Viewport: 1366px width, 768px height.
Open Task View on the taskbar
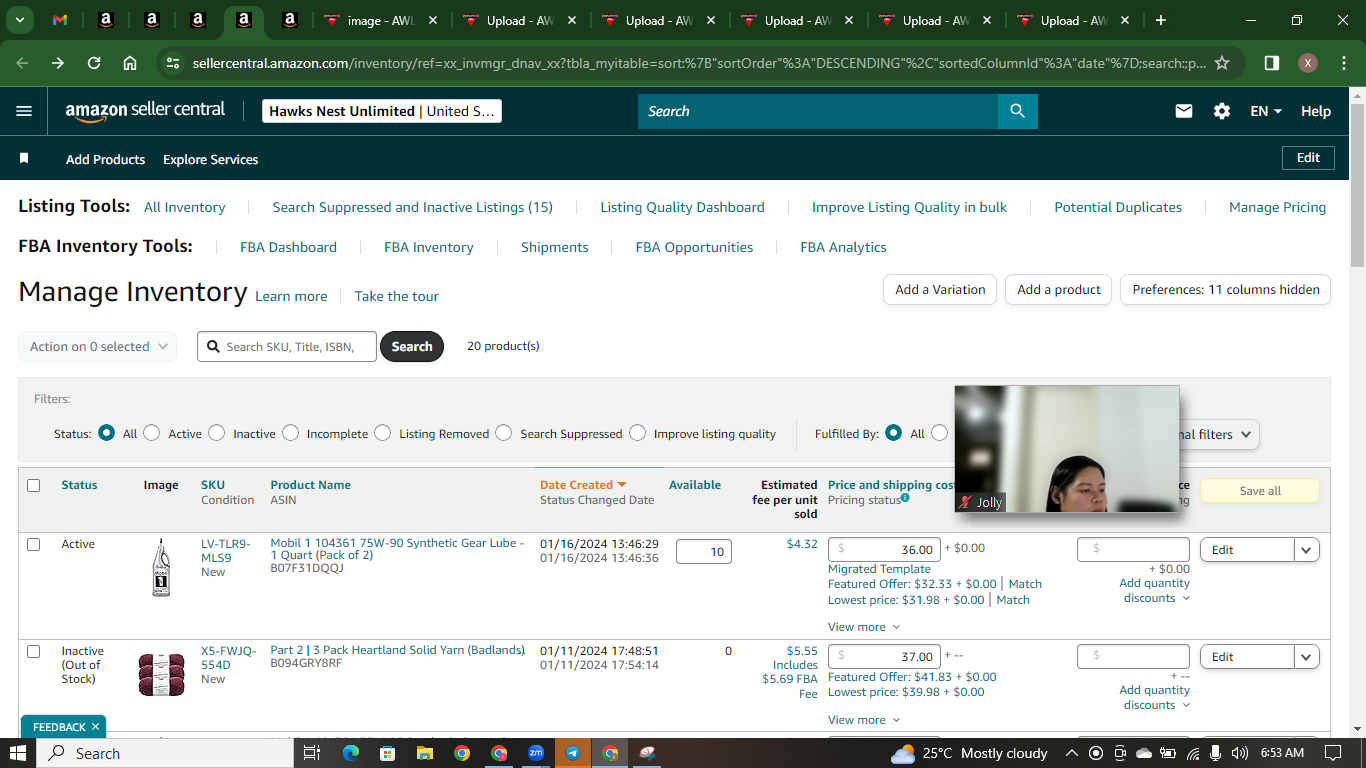pyautogui.click(x=311, y=753)
